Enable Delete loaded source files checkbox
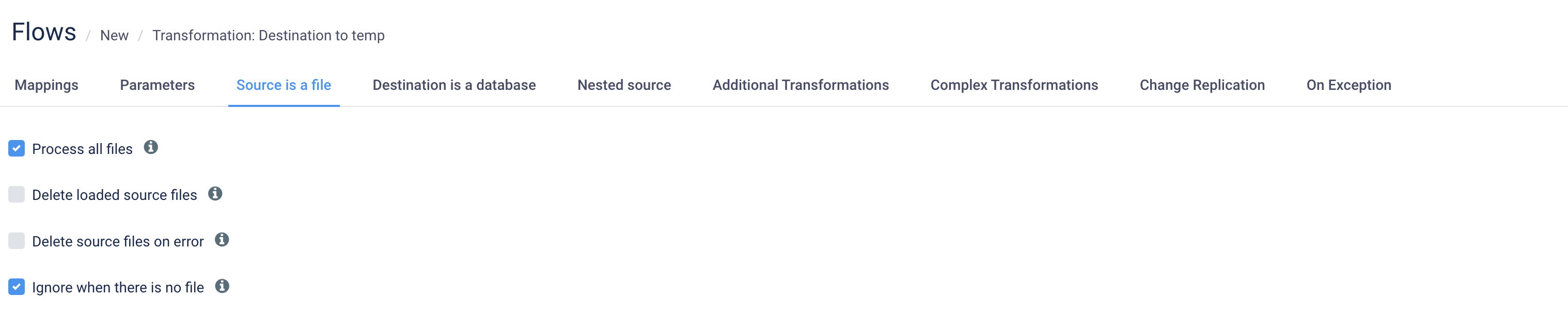Screen dimensions: 1568x311 pos(17,195)
